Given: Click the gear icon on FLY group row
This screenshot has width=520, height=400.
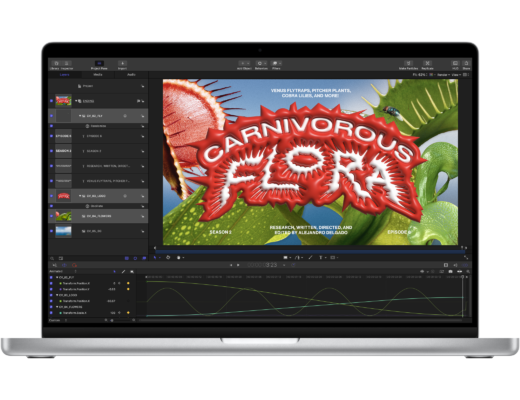Looking at the screenshot, I should (x=125, y=116).
